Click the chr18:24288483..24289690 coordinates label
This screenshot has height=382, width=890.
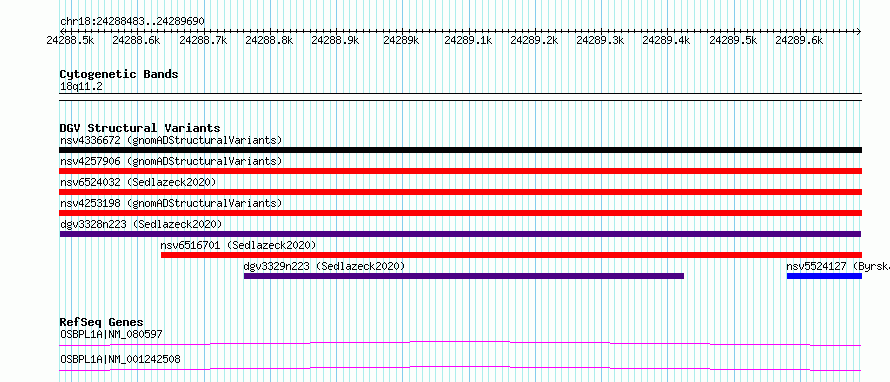pos(132,21)
